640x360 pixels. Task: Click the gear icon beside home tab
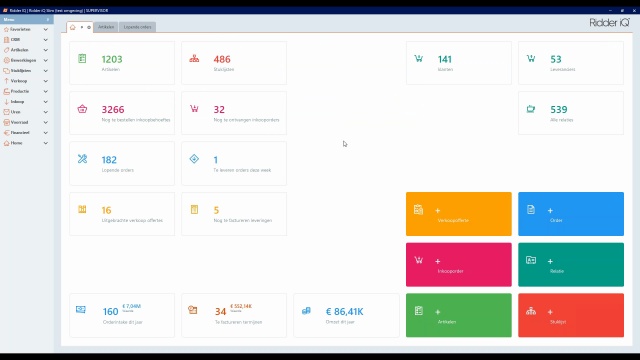(x=89, y=27)
